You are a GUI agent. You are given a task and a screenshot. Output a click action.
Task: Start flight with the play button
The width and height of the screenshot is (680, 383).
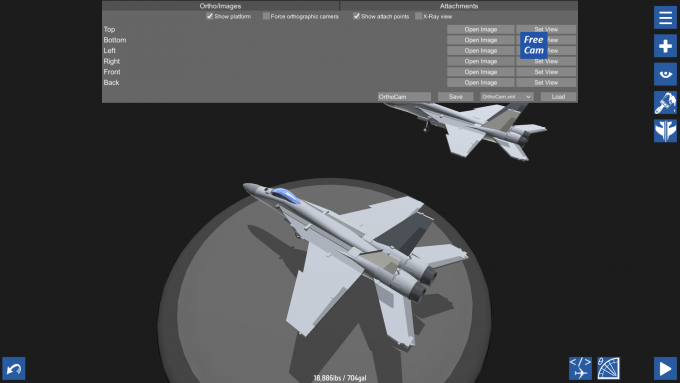coord(665,369)
